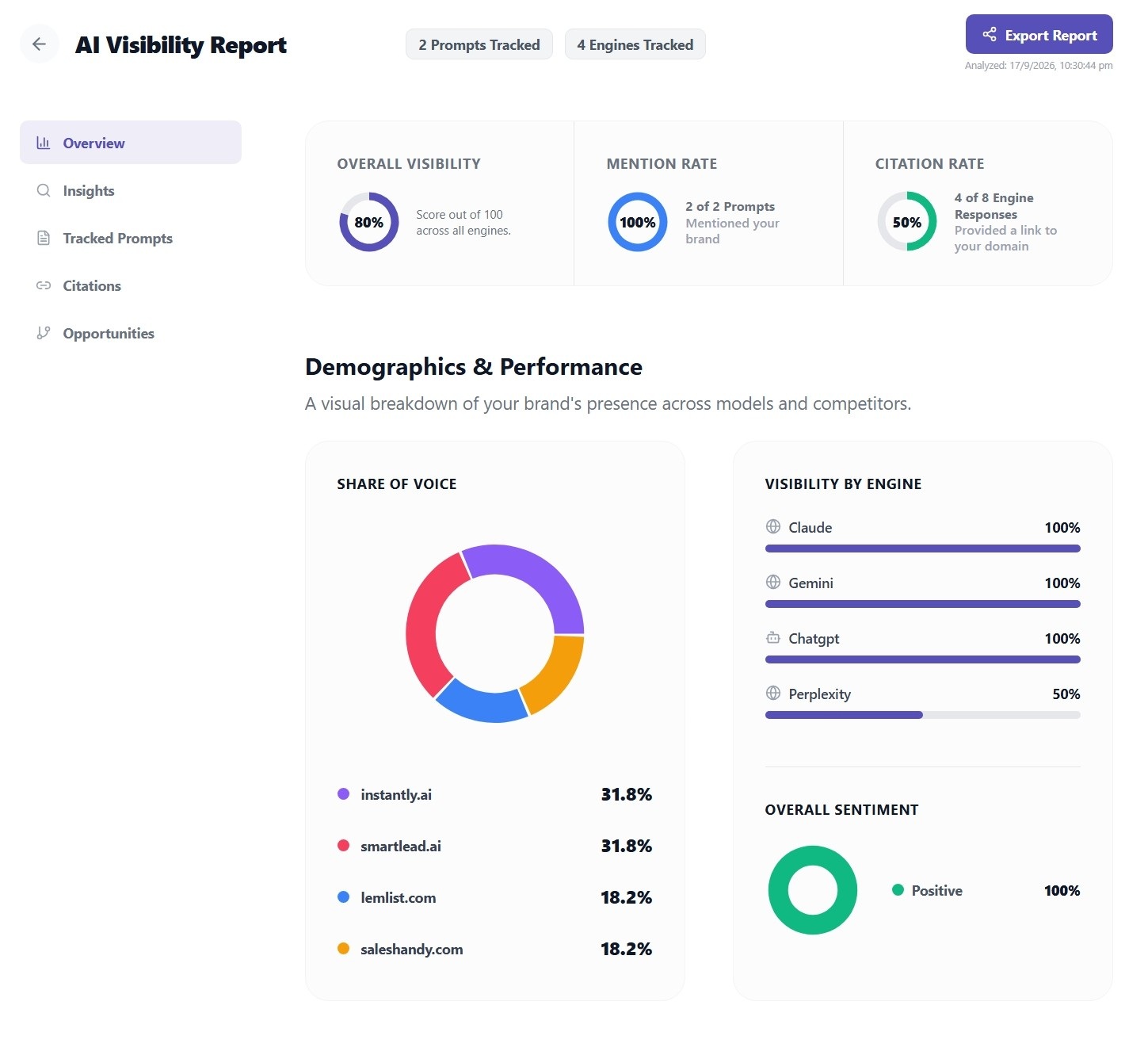Switch to the Citations section

(131, 285)
